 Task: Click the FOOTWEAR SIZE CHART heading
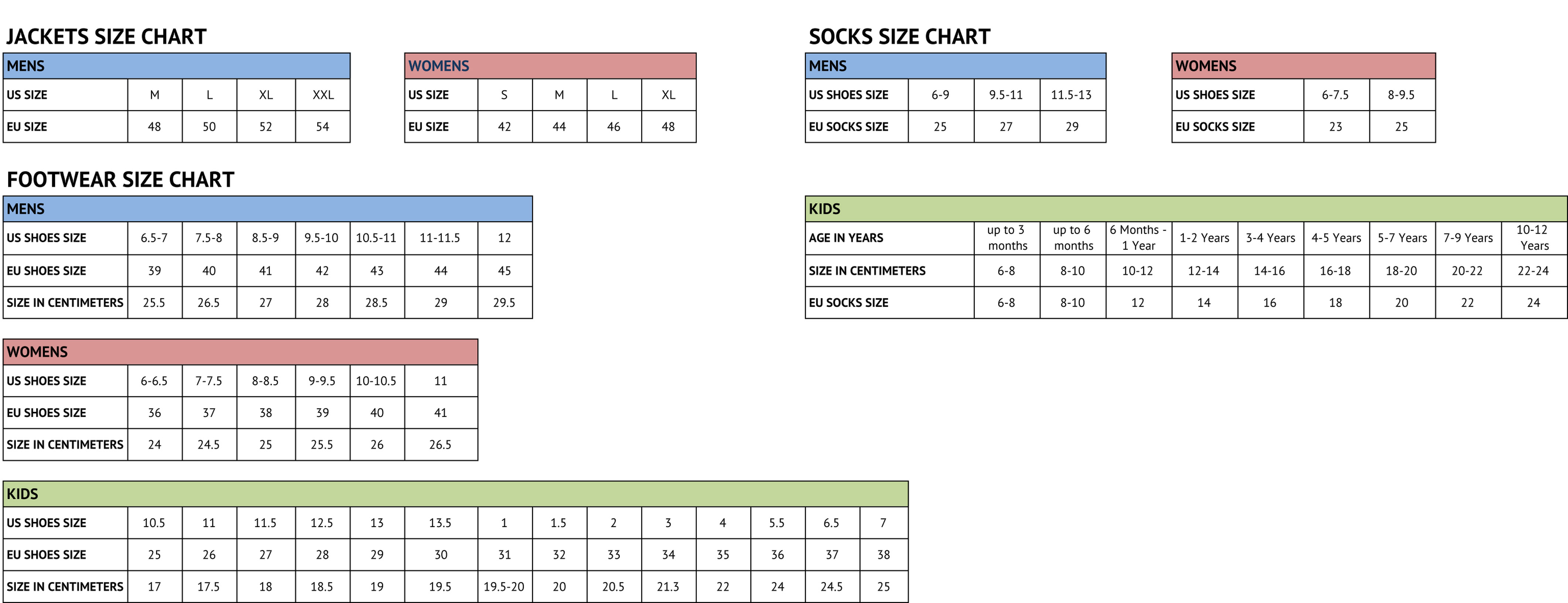coord(120,179)
